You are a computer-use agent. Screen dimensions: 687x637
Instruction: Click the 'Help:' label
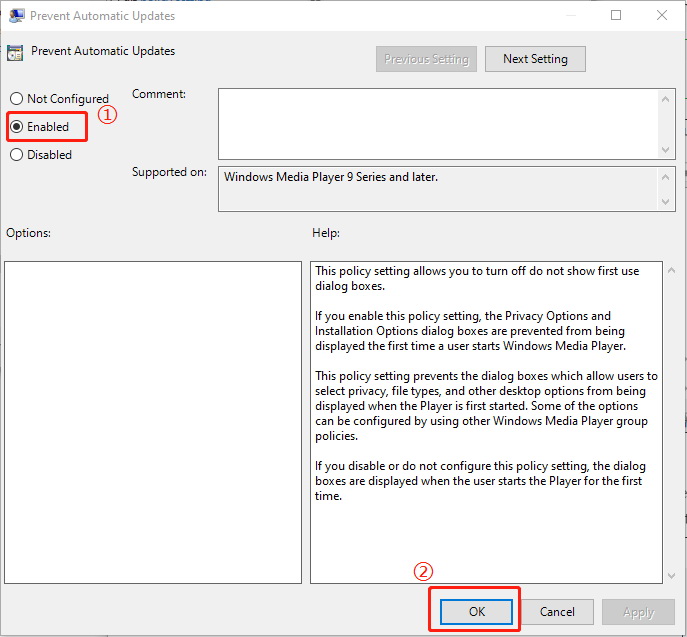326,233
